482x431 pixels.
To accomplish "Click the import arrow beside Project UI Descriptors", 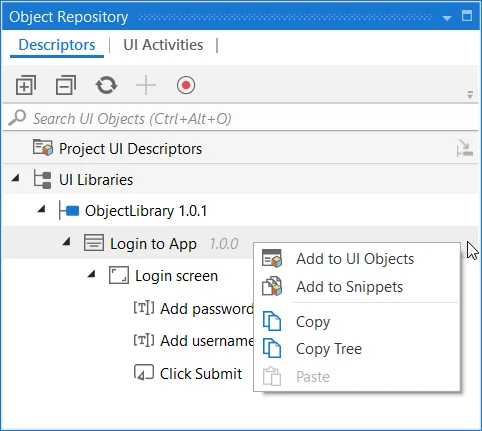I will tap(465, 148).
